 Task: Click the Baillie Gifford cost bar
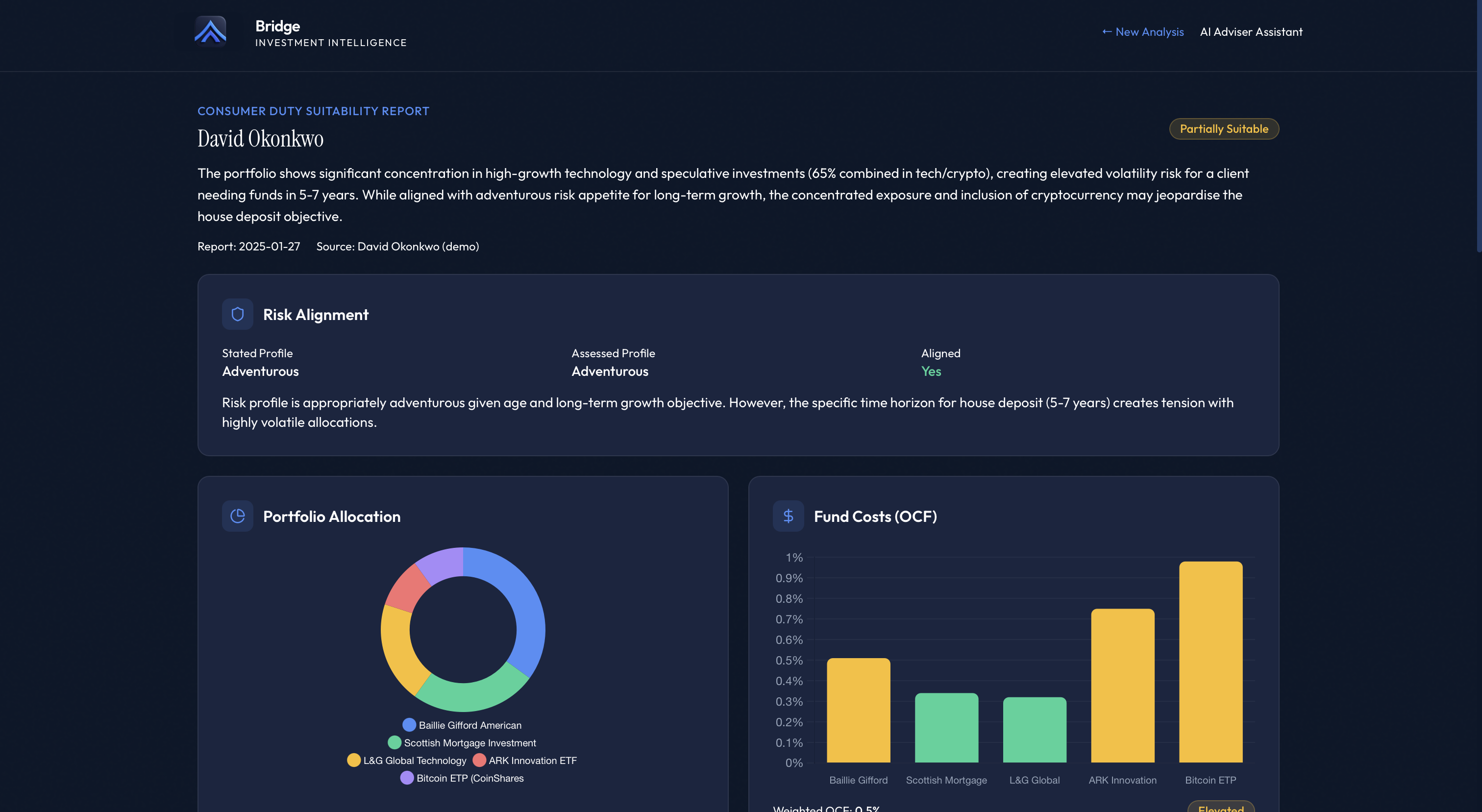858,710
